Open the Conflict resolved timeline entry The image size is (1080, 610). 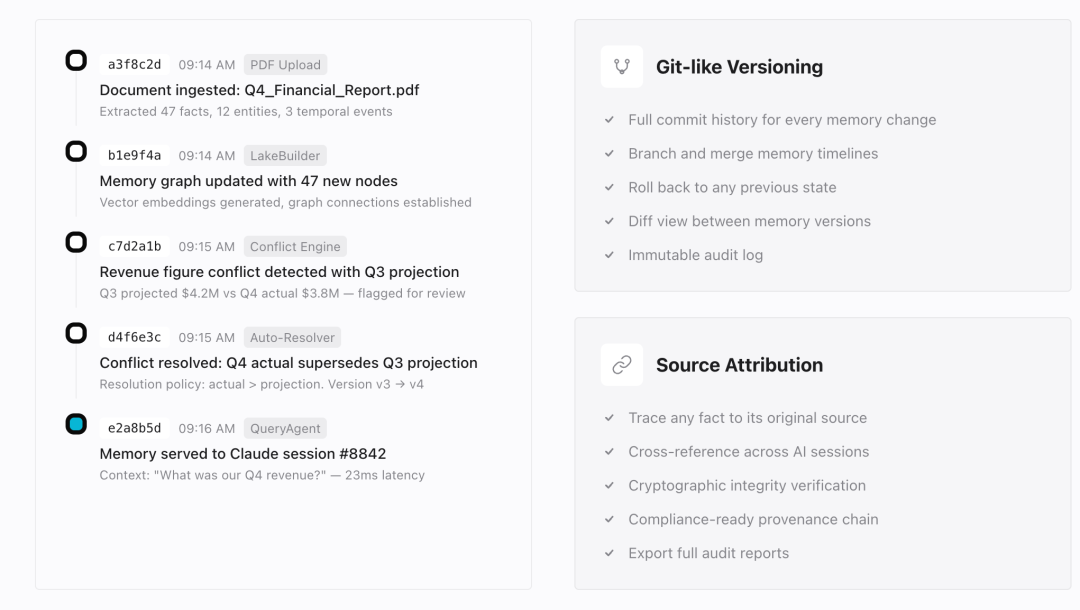point(288,363)
